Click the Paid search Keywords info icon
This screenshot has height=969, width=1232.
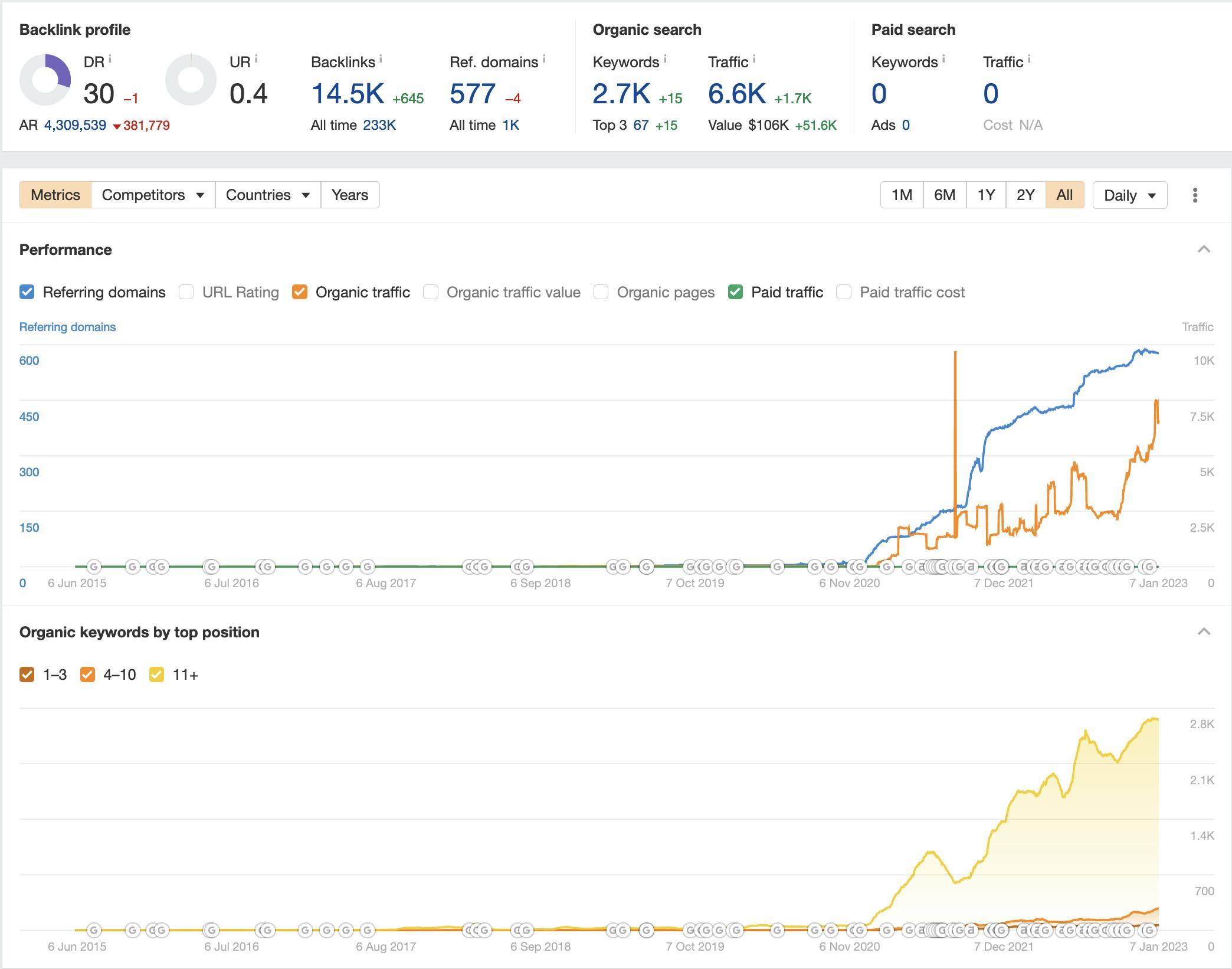[943, 58]
